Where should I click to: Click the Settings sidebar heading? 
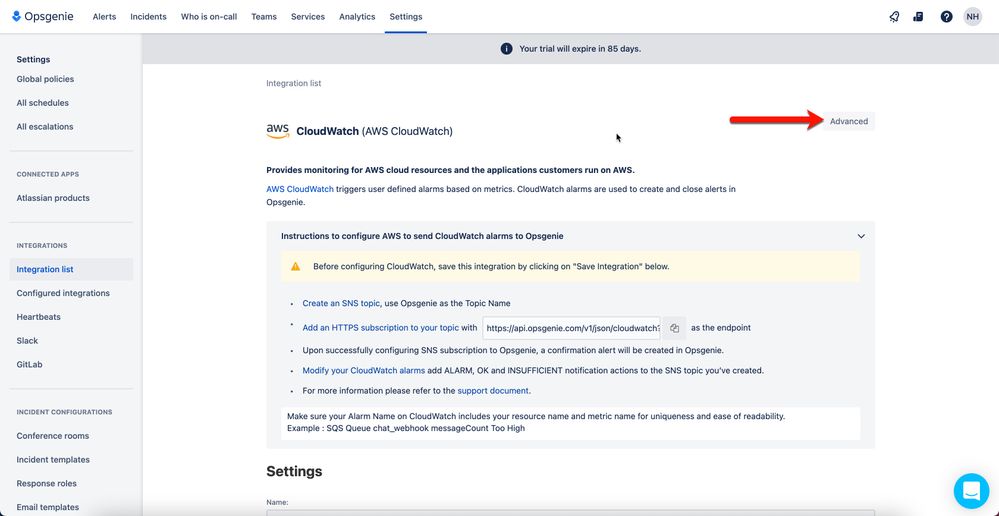[x=33, y=59]
